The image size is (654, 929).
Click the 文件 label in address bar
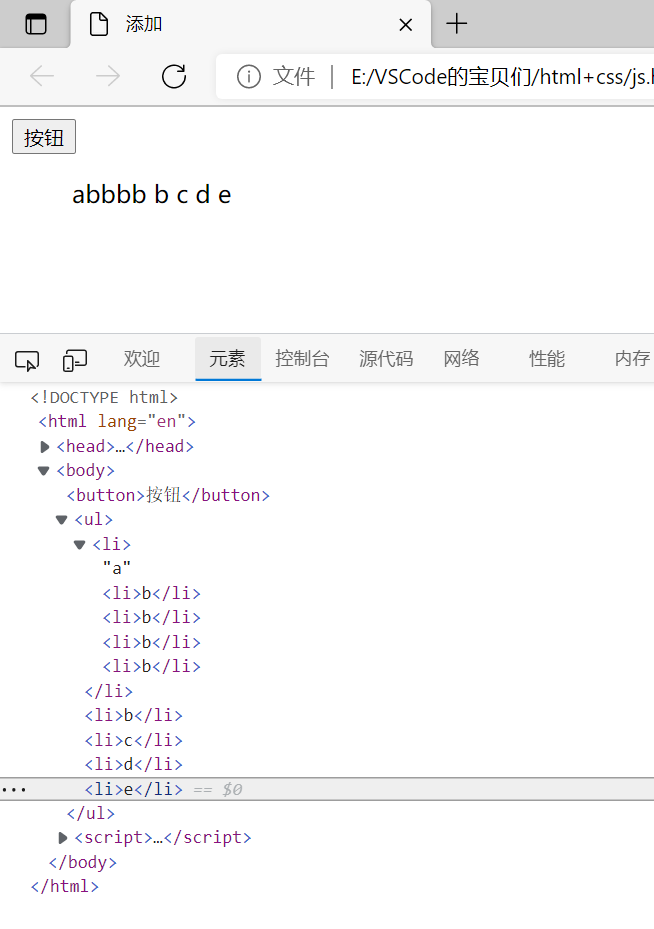(x=294, y=76)
